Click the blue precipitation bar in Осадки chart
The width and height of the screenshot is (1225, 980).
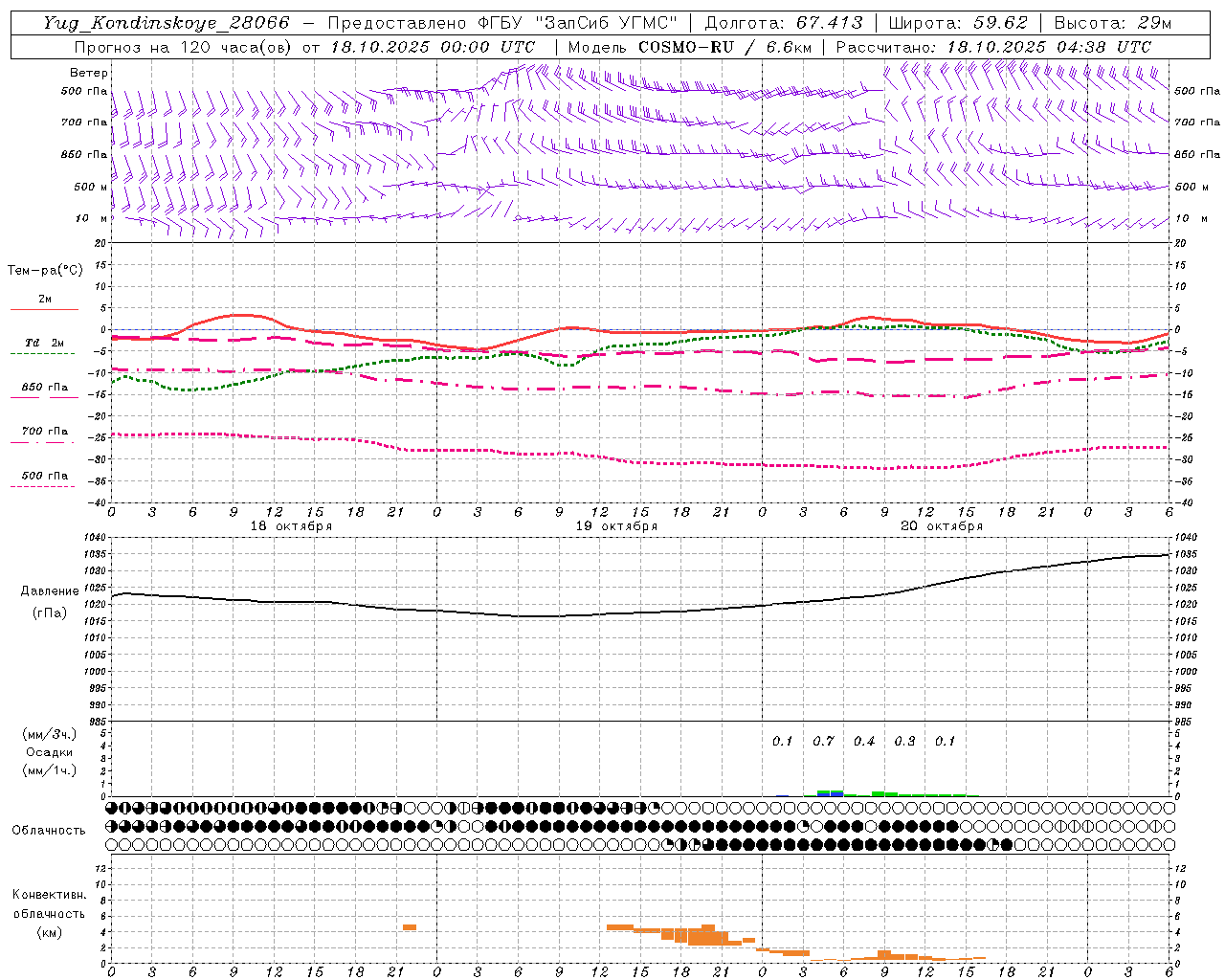pyautogui.click(x=831, y=794)
